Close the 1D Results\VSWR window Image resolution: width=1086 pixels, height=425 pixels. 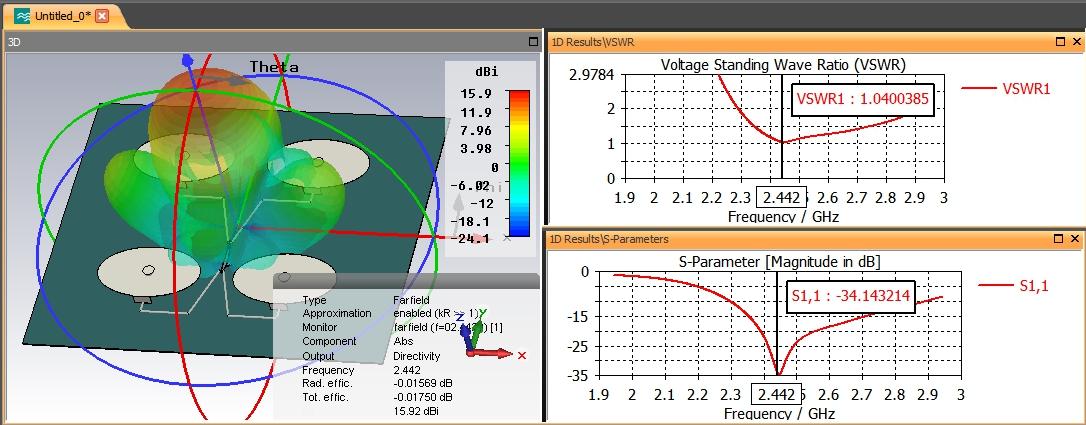(x=1075, y=42)
